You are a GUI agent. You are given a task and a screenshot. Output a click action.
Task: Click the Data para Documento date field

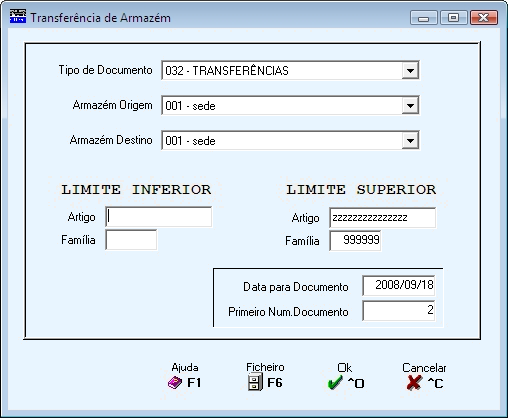[399, 285]
